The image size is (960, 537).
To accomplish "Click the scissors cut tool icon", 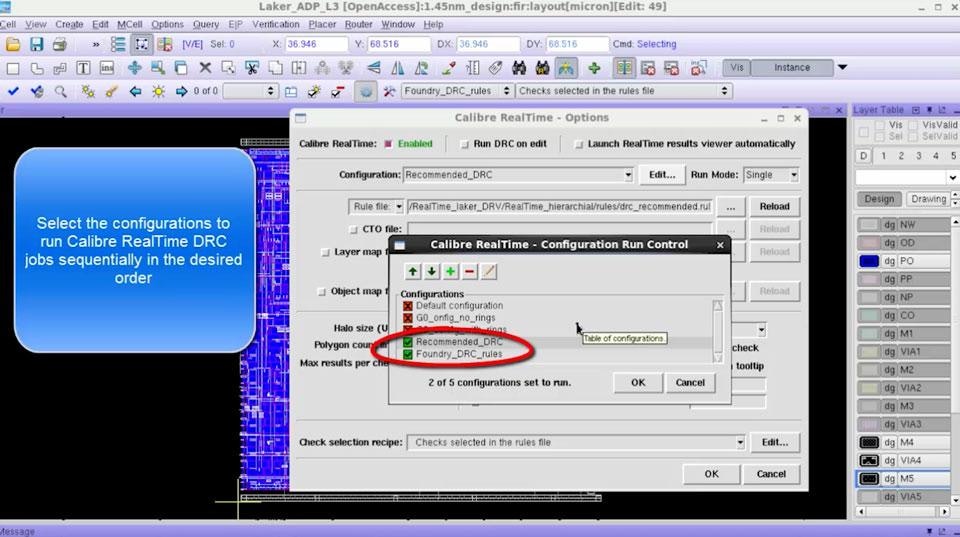I will (252, 68).
